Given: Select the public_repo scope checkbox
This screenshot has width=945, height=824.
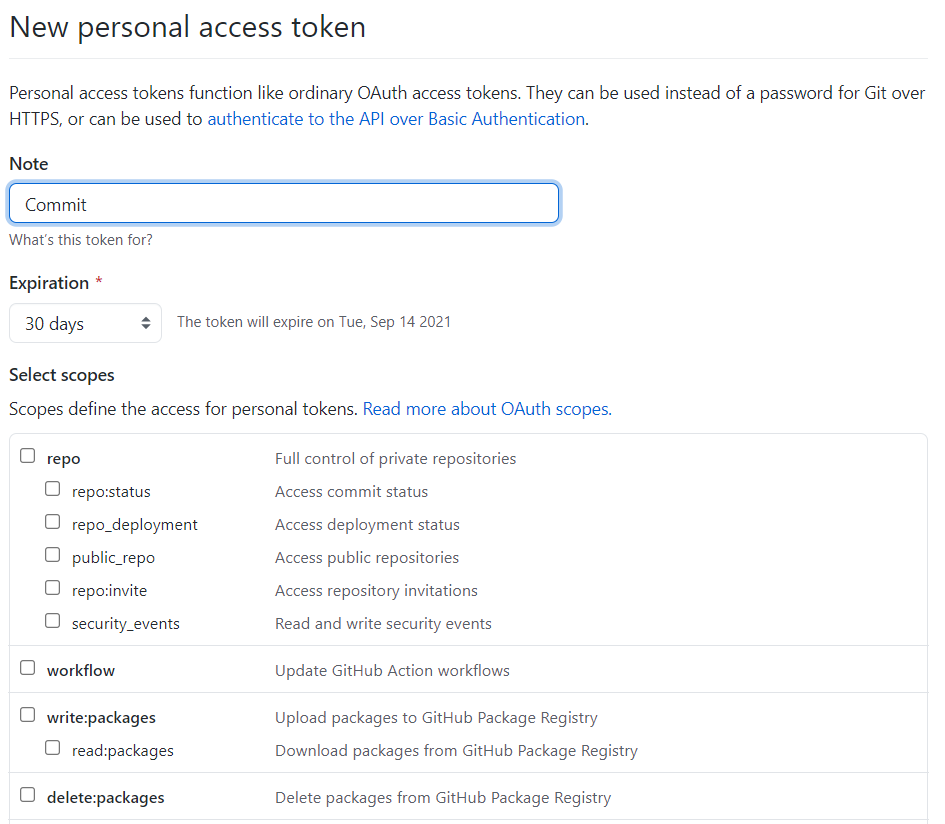Looking at the screenshot, I should (52, 556).
